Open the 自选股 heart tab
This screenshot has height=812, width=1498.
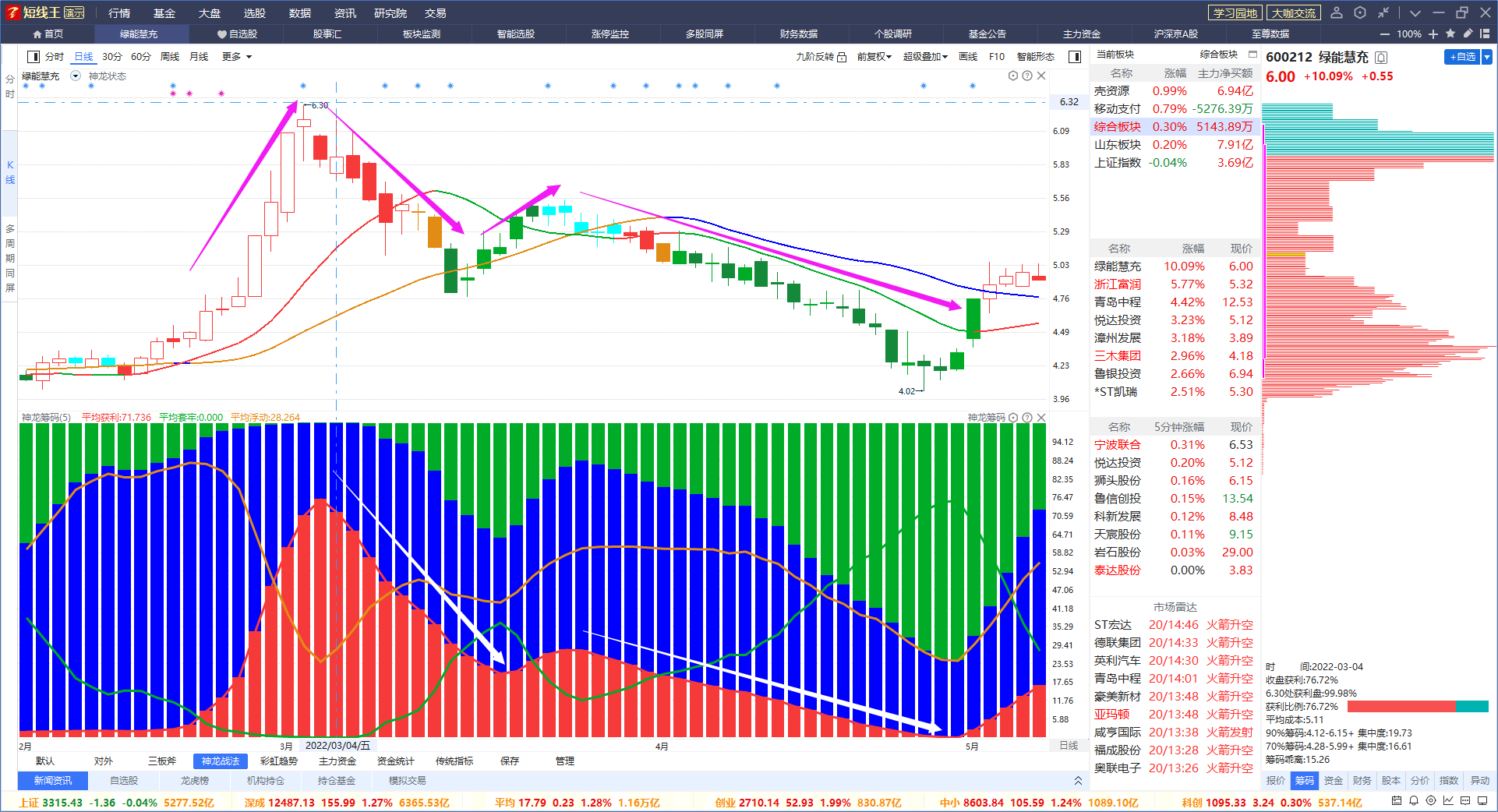tap(237, 34)
